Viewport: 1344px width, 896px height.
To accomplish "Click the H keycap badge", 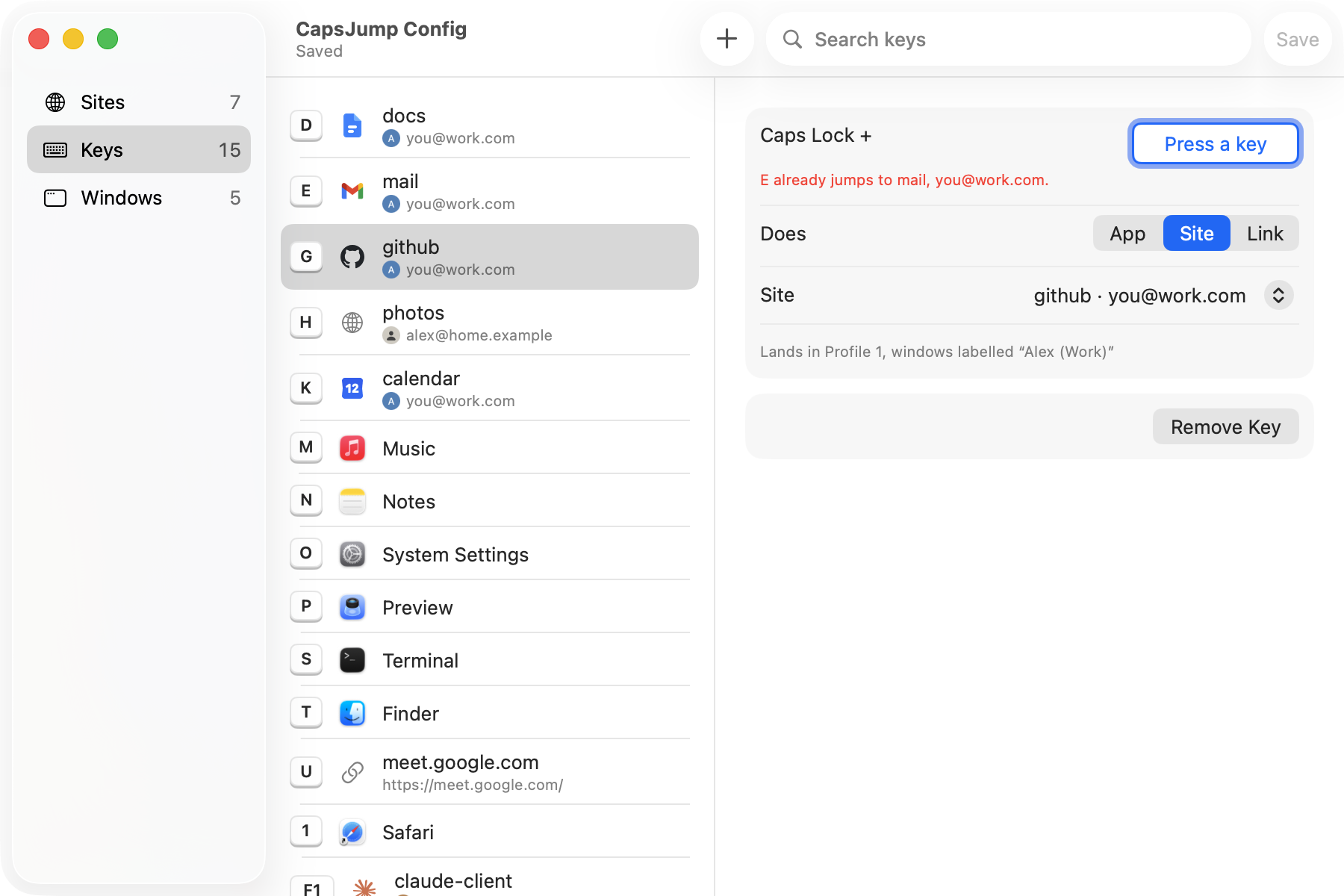I will point(306,323).
